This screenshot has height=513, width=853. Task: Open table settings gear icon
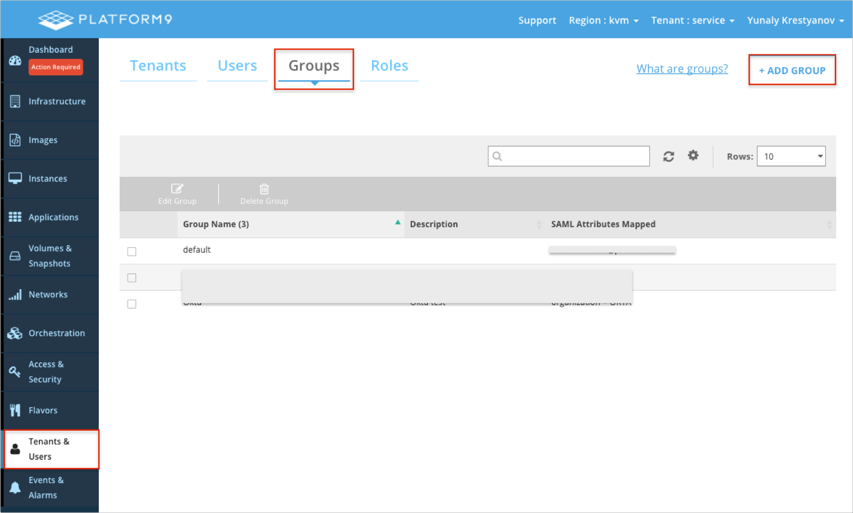coord(693,156)
